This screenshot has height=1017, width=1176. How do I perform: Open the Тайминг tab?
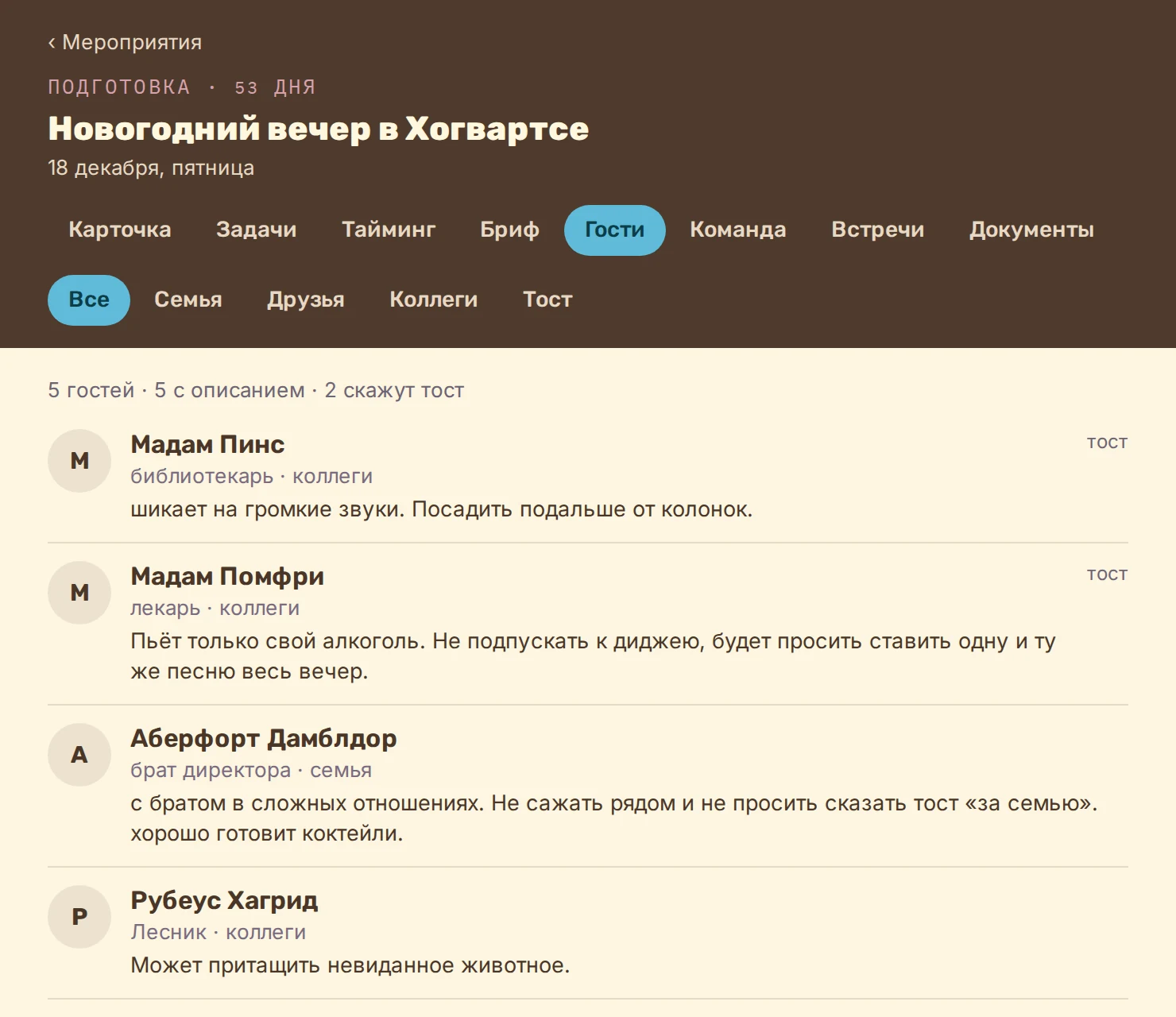(x=389, y=230)
